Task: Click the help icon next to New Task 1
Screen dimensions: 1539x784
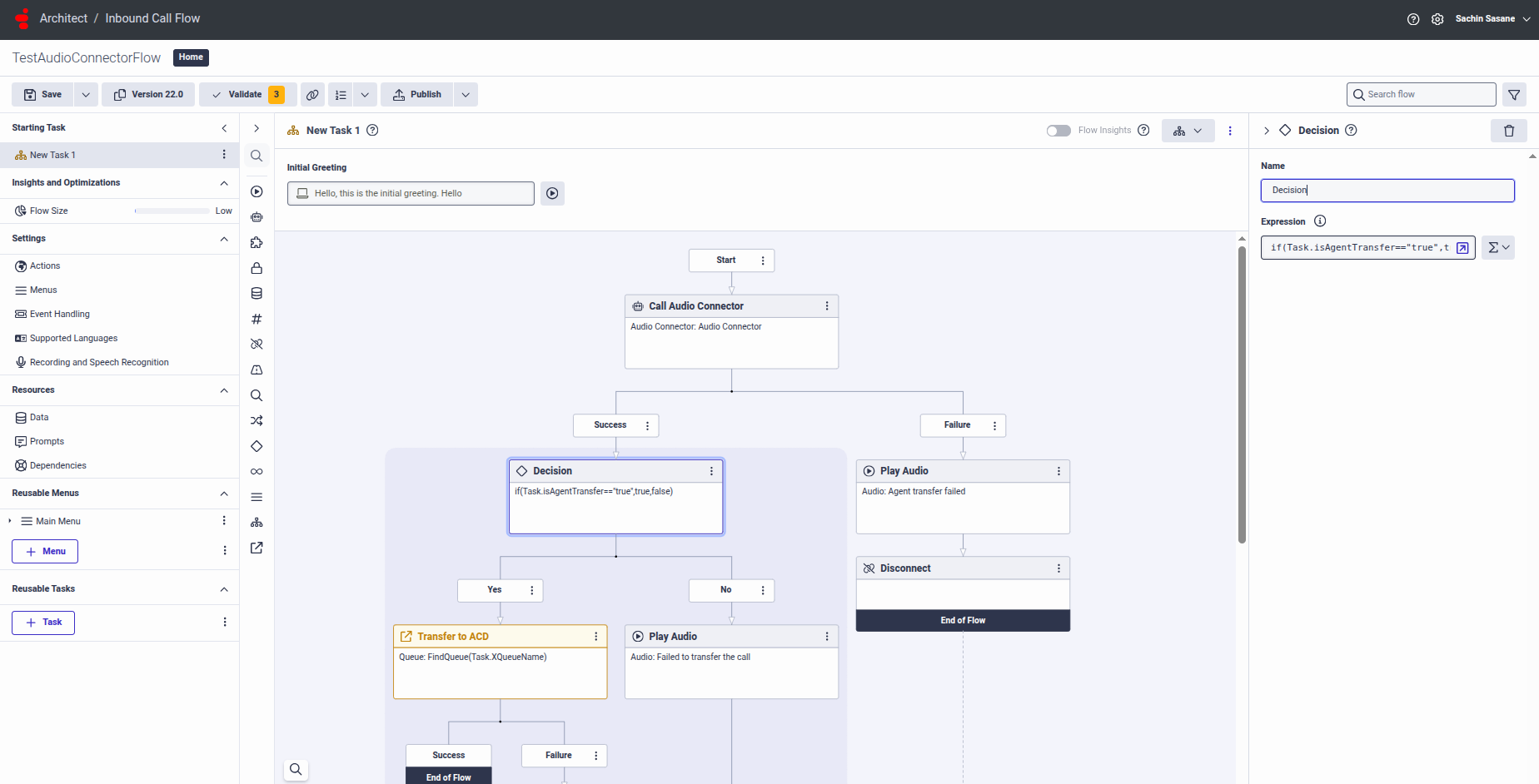Action: pos(372,130)
